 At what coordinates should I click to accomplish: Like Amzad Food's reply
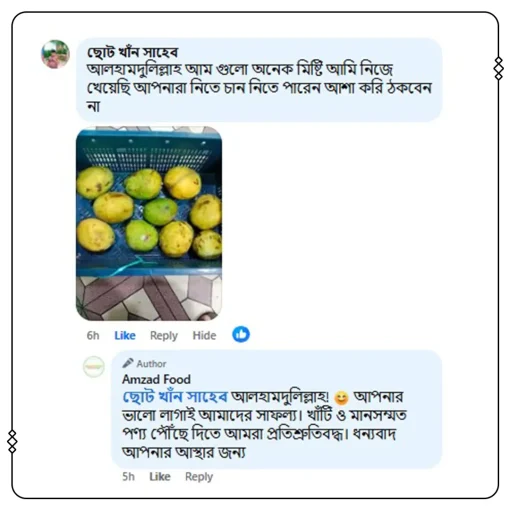pos(160,477)
